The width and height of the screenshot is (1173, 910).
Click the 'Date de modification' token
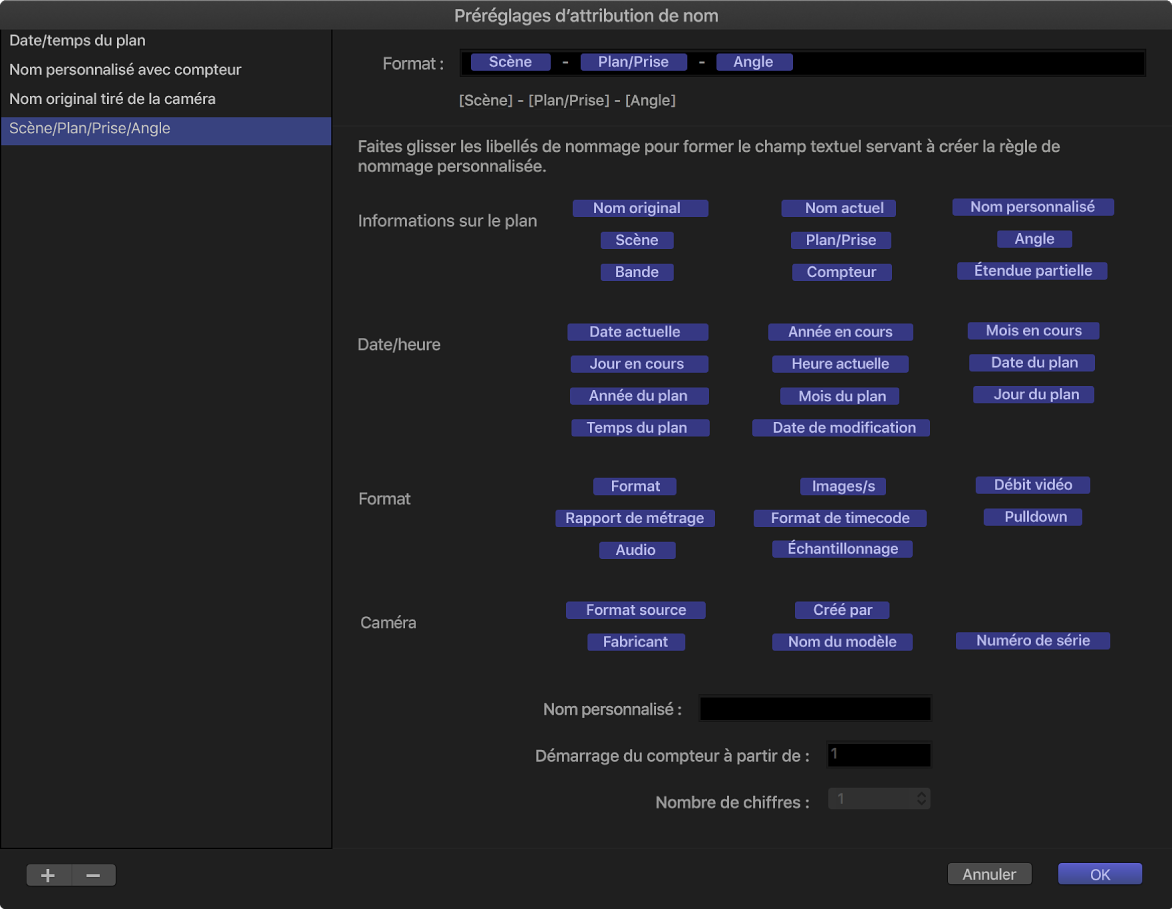pyautogui.click(x=841, y=428)
